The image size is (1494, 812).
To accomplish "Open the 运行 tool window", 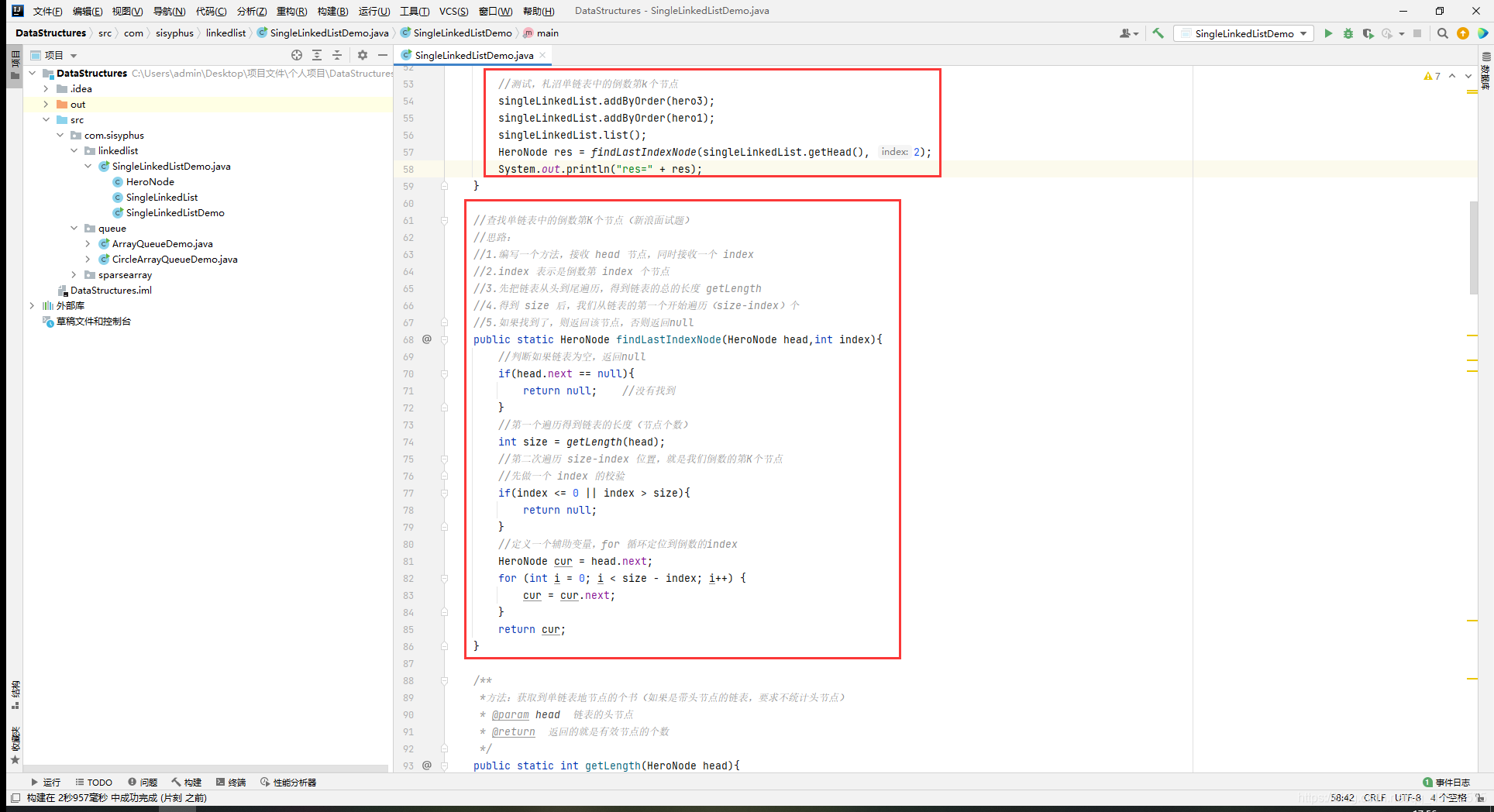I will coord(46,782).
